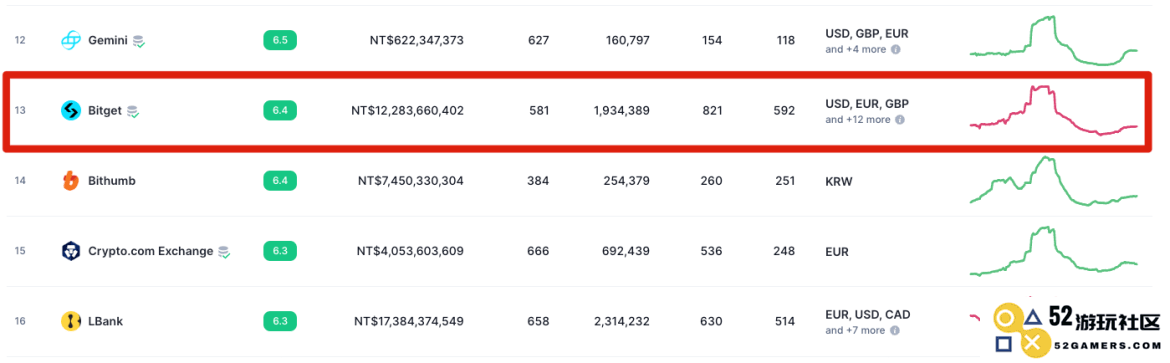The image size is (1170, 363).
Task: Click the info icon after 'and +4 more'
Action: click(896, 49)
